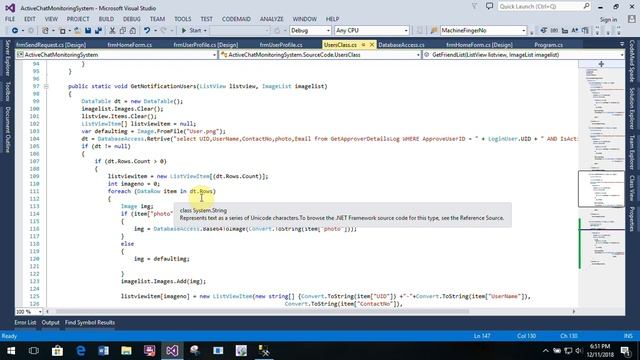Click the Navigate Backward toolbar icon
This screenshot has height=360, width=640.
[x=15, y=31]
